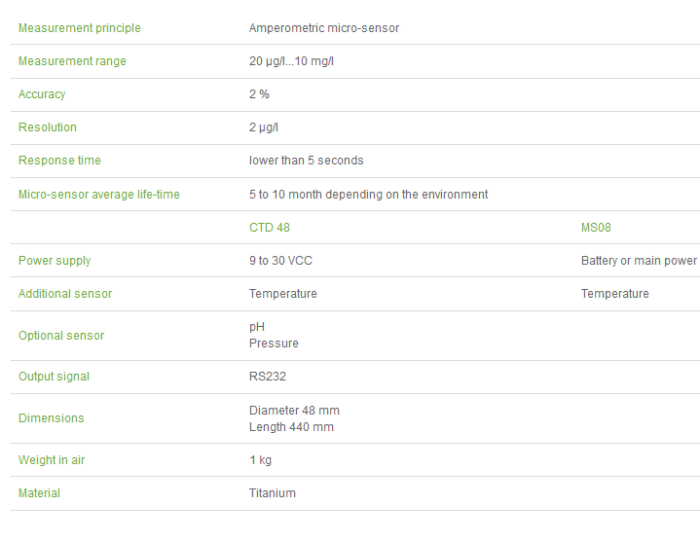Click the Additional sensor label
Image resolution: width=700 pixels, height=542 pixels.
pos(65,294)
